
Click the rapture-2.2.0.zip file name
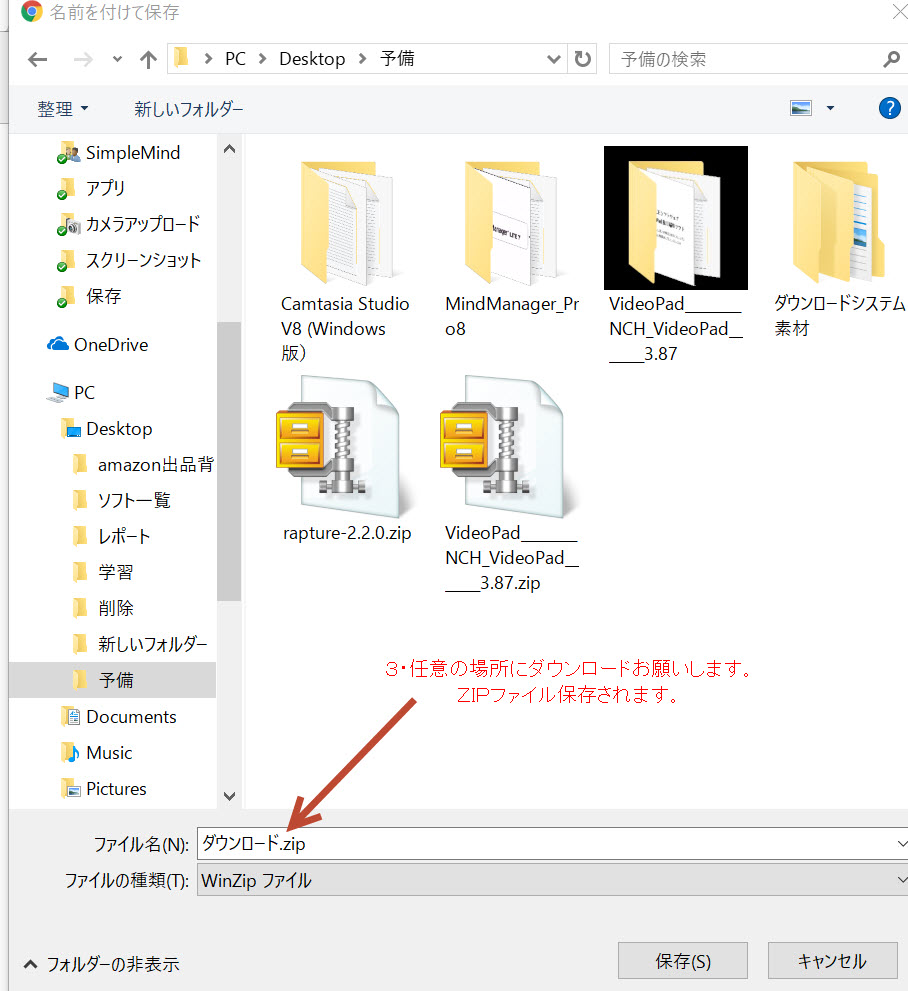pos(347,533)
